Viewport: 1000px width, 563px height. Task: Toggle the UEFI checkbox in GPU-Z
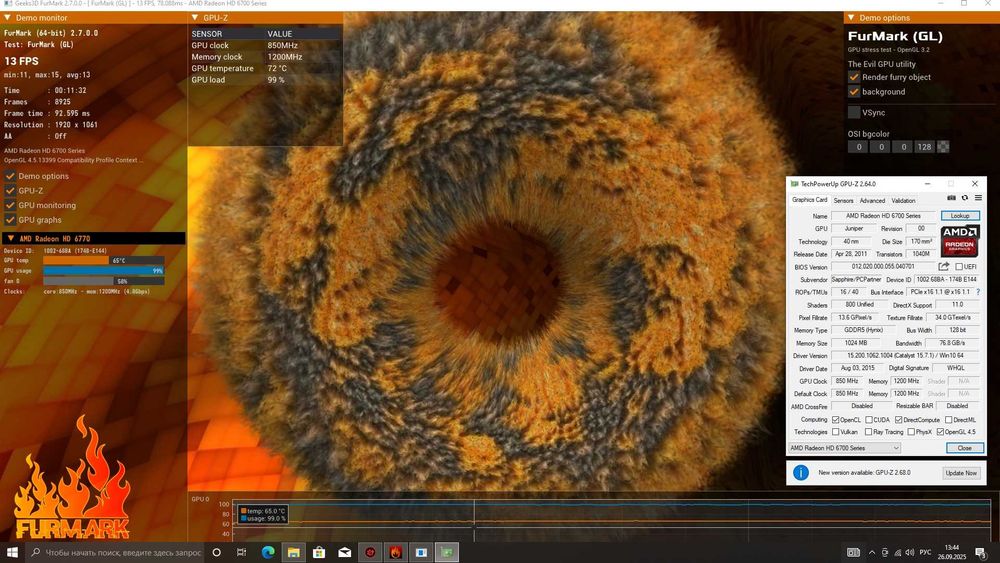tap(959, 267)
